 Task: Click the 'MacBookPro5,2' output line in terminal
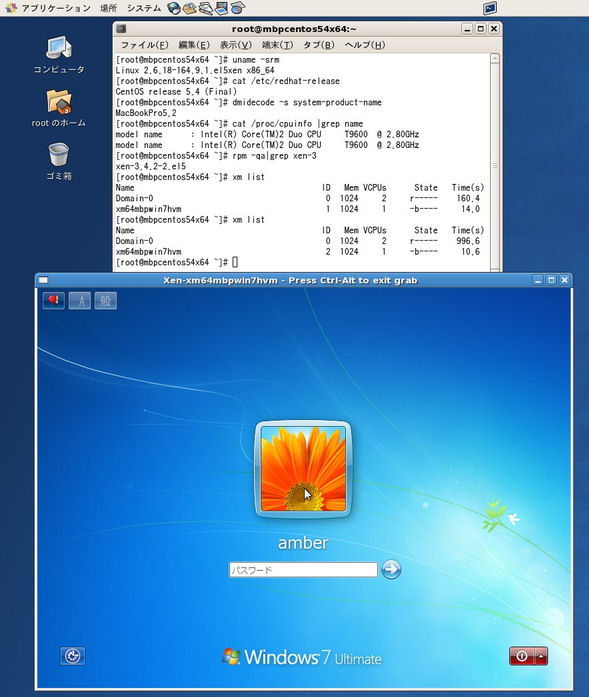[146, 113]
